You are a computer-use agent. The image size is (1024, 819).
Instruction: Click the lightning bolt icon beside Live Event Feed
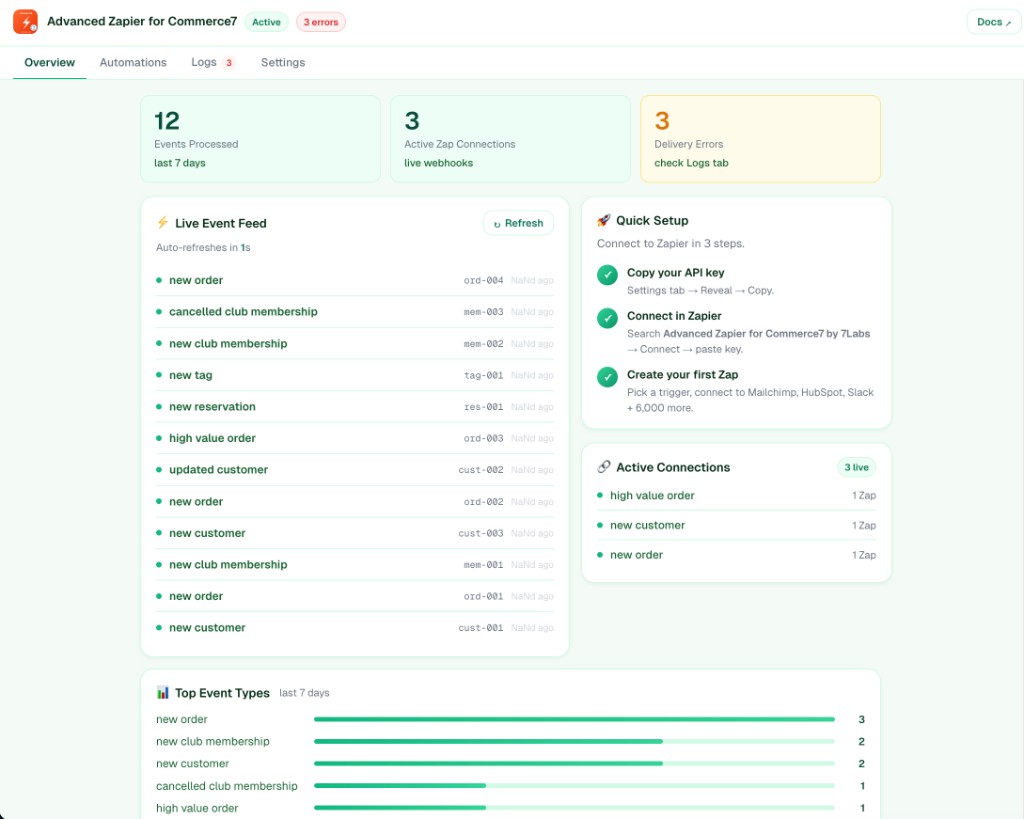(x=163, y=223)
